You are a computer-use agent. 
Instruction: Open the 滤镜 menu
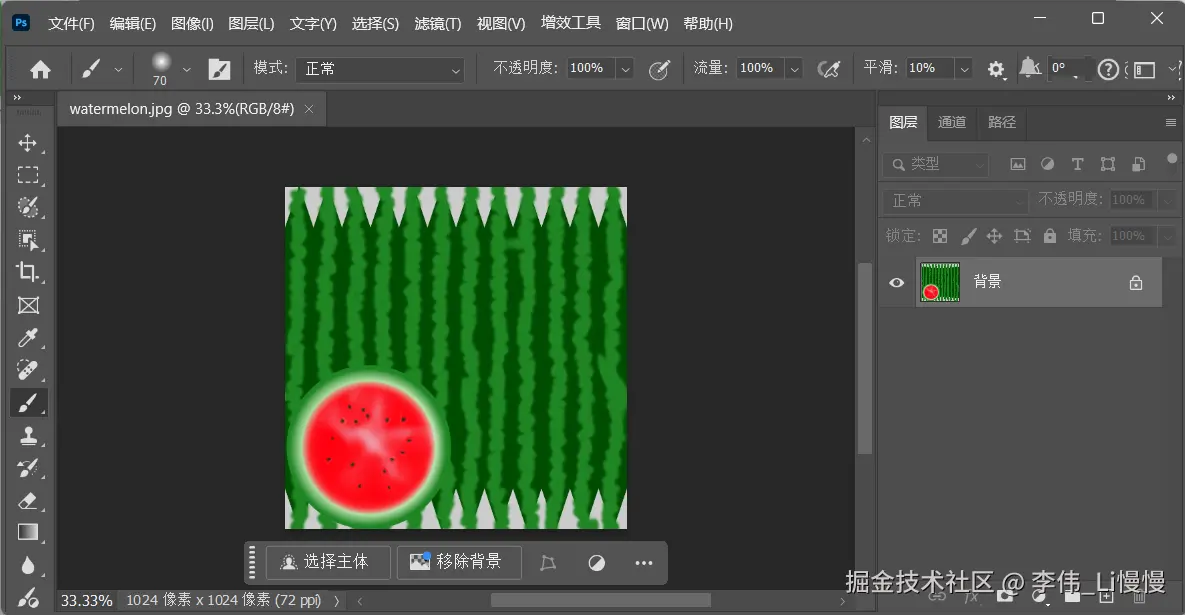point(436,23)
